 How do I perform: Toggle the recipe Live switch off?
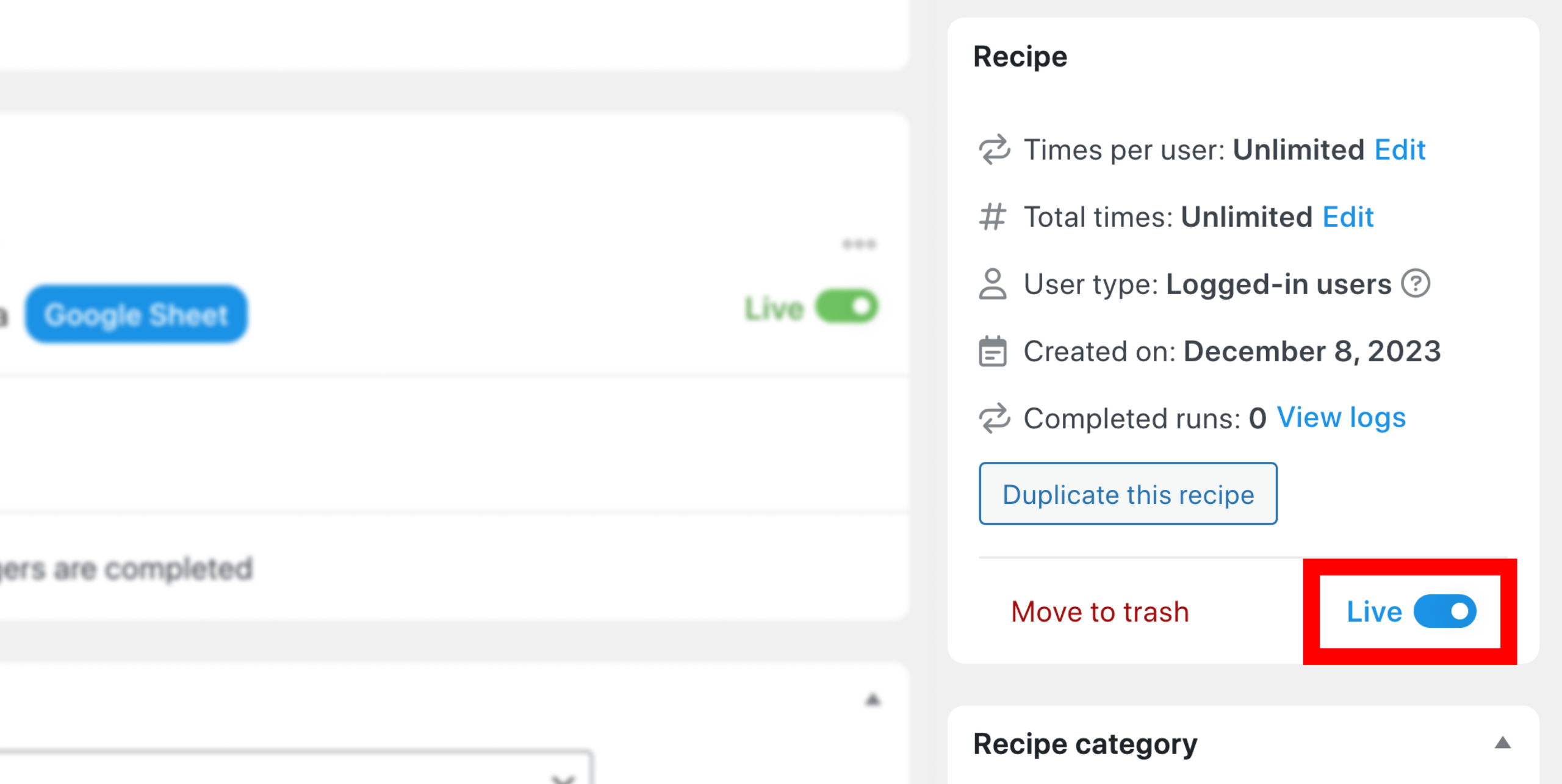click(1445, 611)
